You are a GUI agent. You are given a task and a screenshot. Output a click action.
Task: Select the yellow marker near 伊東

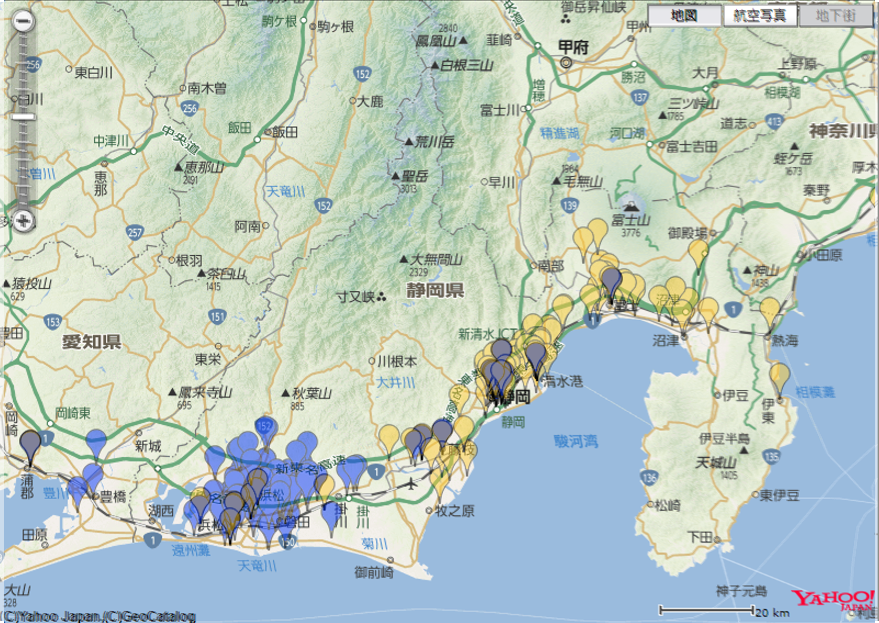780,377
